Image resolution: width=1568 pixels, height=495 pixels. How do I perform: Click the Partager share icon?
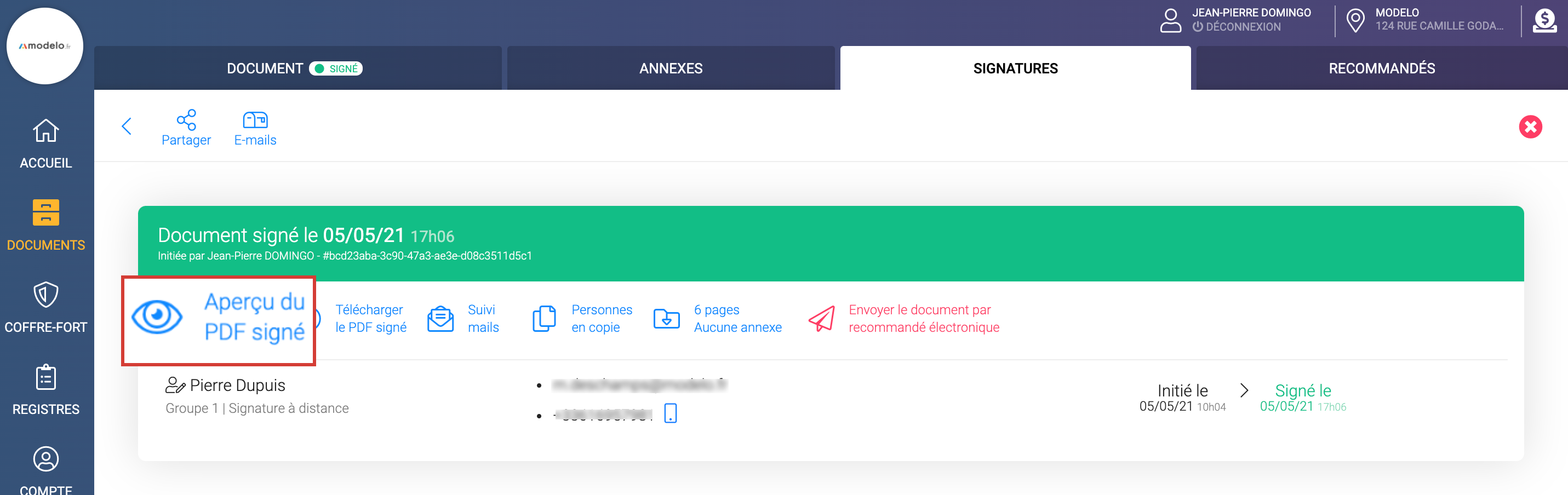pos(186,120)
